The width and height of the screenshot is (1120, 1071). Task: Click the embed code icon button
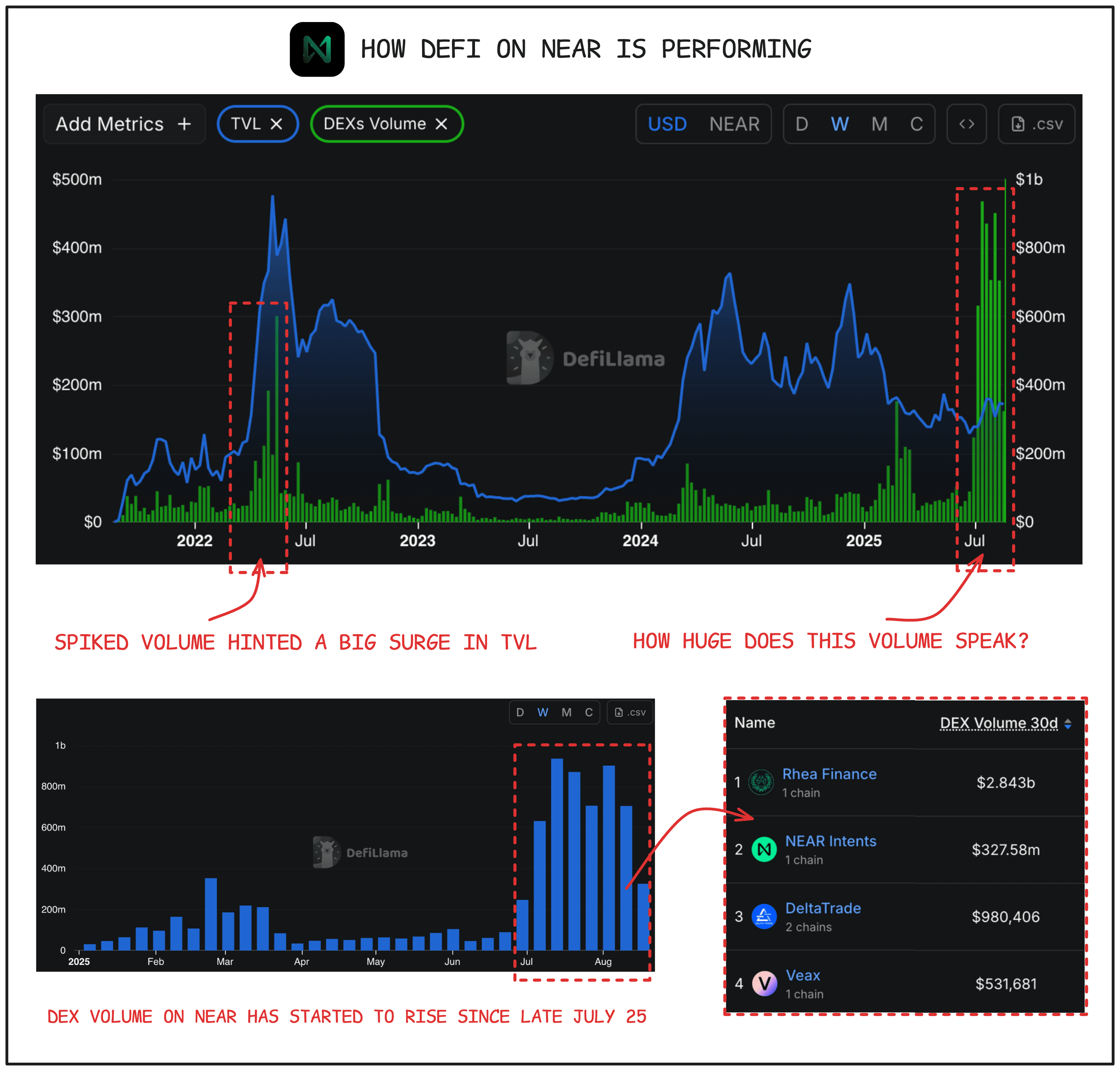coord(966,124)
